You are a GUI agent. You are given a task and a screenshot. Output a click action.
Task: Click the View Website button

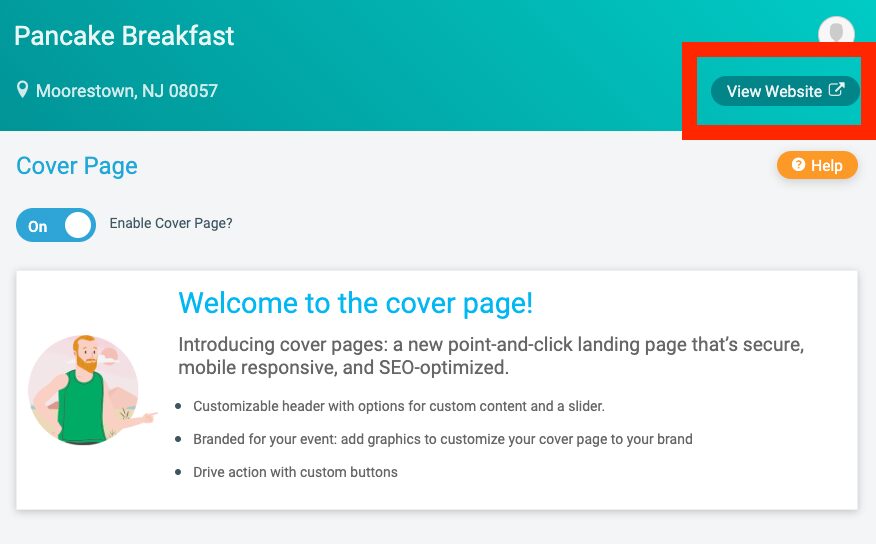[785, 91]
